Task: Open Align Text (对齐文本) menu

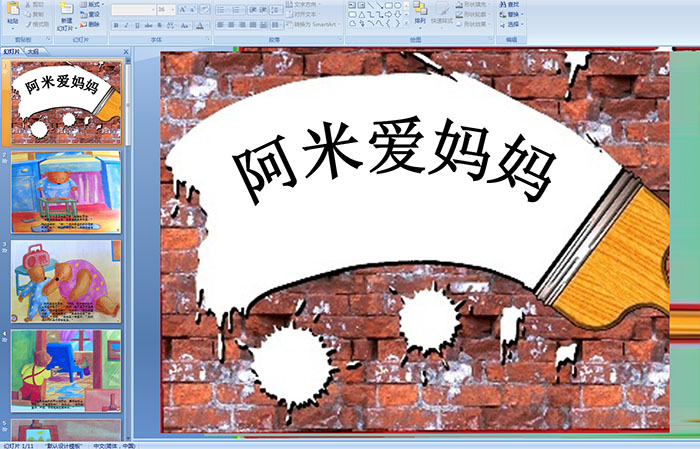Action: (x=303, y=14)
